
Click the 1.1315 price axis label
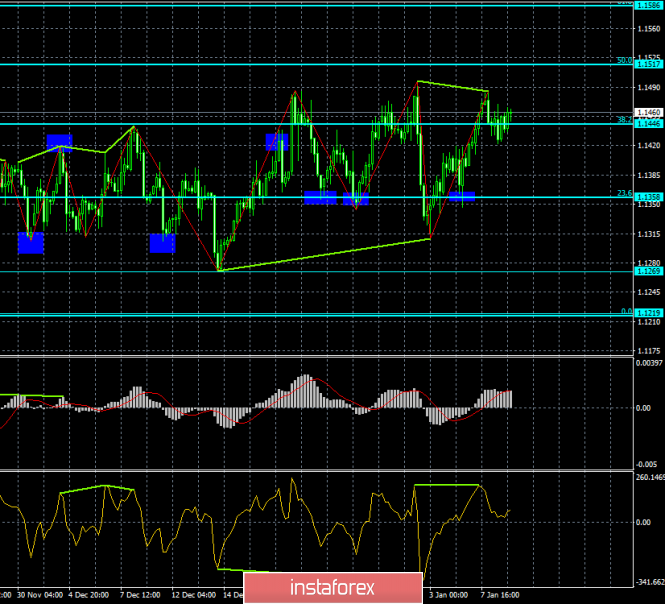pyautogui.click(x=649, y=234)
